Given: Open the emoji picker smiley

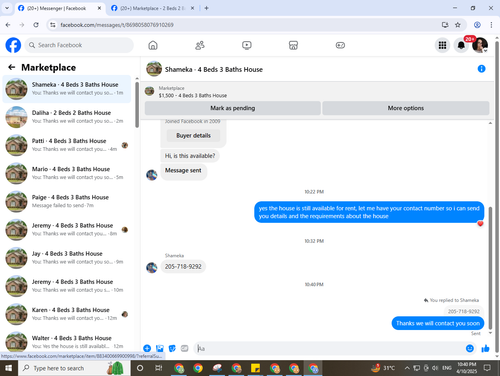Looking at the screenshot, I should (x=470, y=348).
